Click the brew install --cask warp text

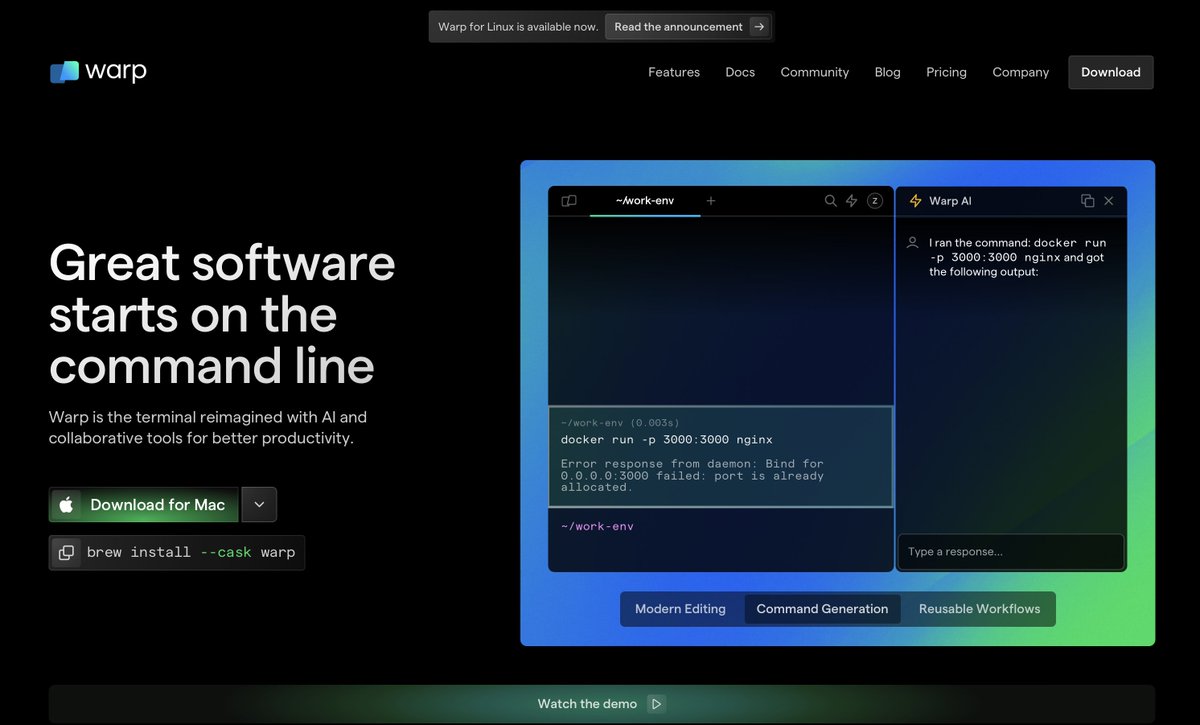pos(191,552)
